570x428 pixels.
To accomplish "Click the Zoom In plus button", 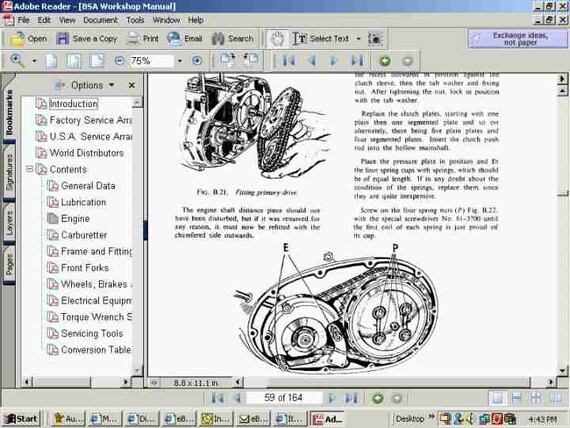I will 197,61.
